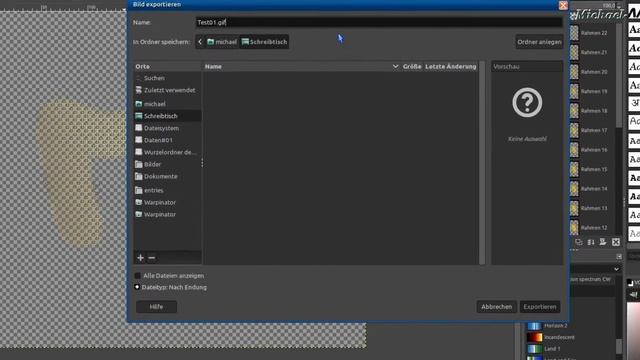Click add mask icon in layers panel

click(603, 242)
